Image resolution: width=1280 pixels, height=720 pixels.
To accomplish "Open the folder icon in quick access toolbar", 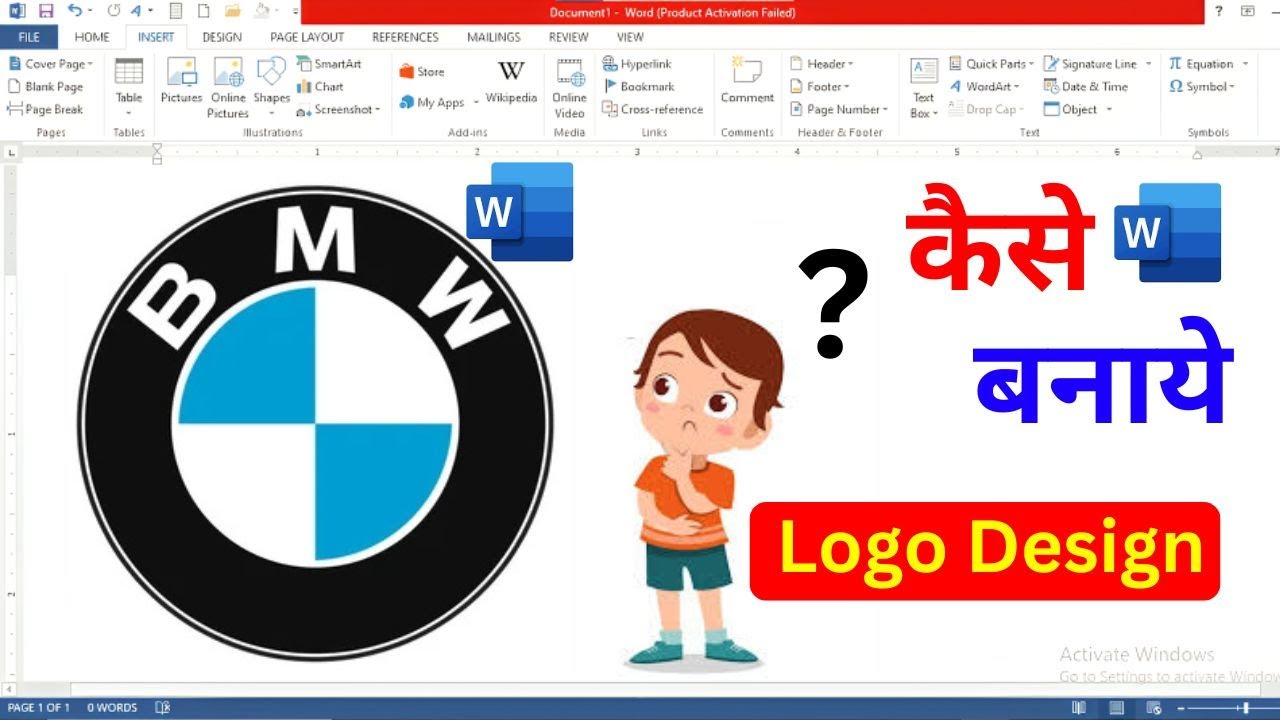I will (233, 11).
